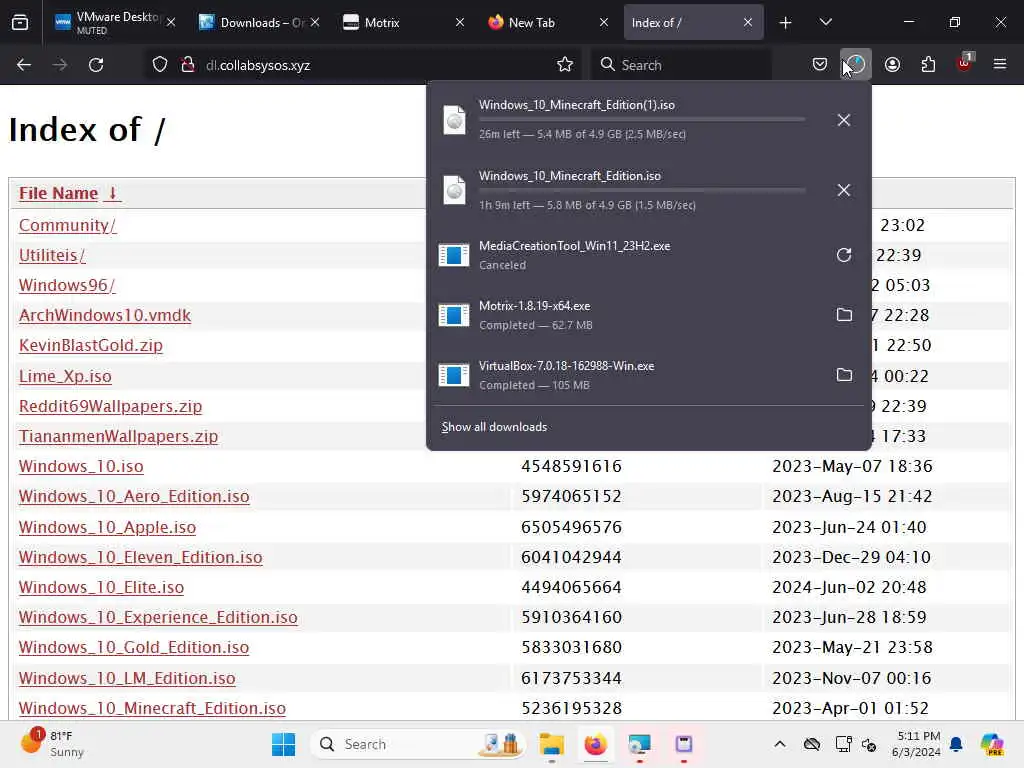The width and height of the screenshot is (1024, 768).
Task: Open the uBlock Origin extension icon
Action: click(965, 63)
